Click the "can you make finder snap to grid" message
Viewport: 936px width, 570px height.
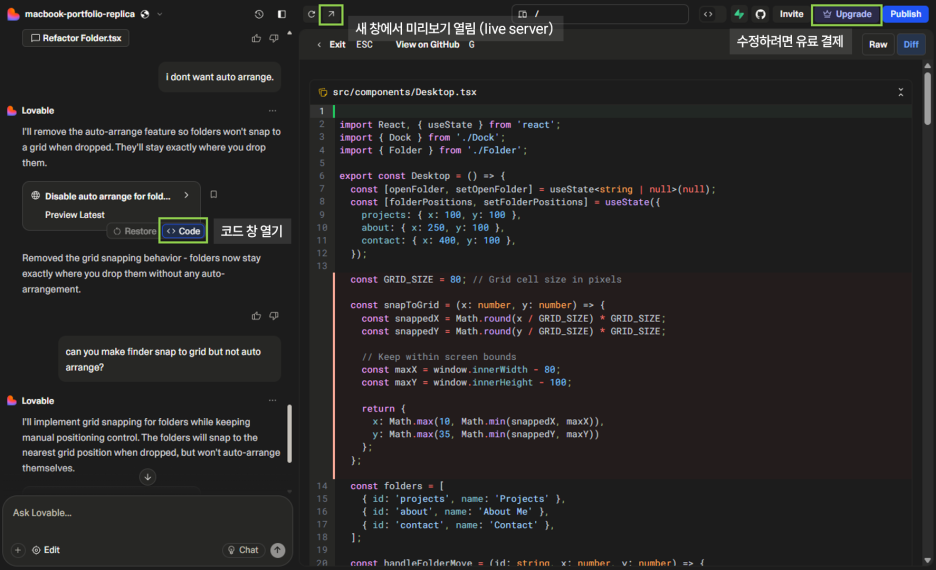click(x=170, y=359)
